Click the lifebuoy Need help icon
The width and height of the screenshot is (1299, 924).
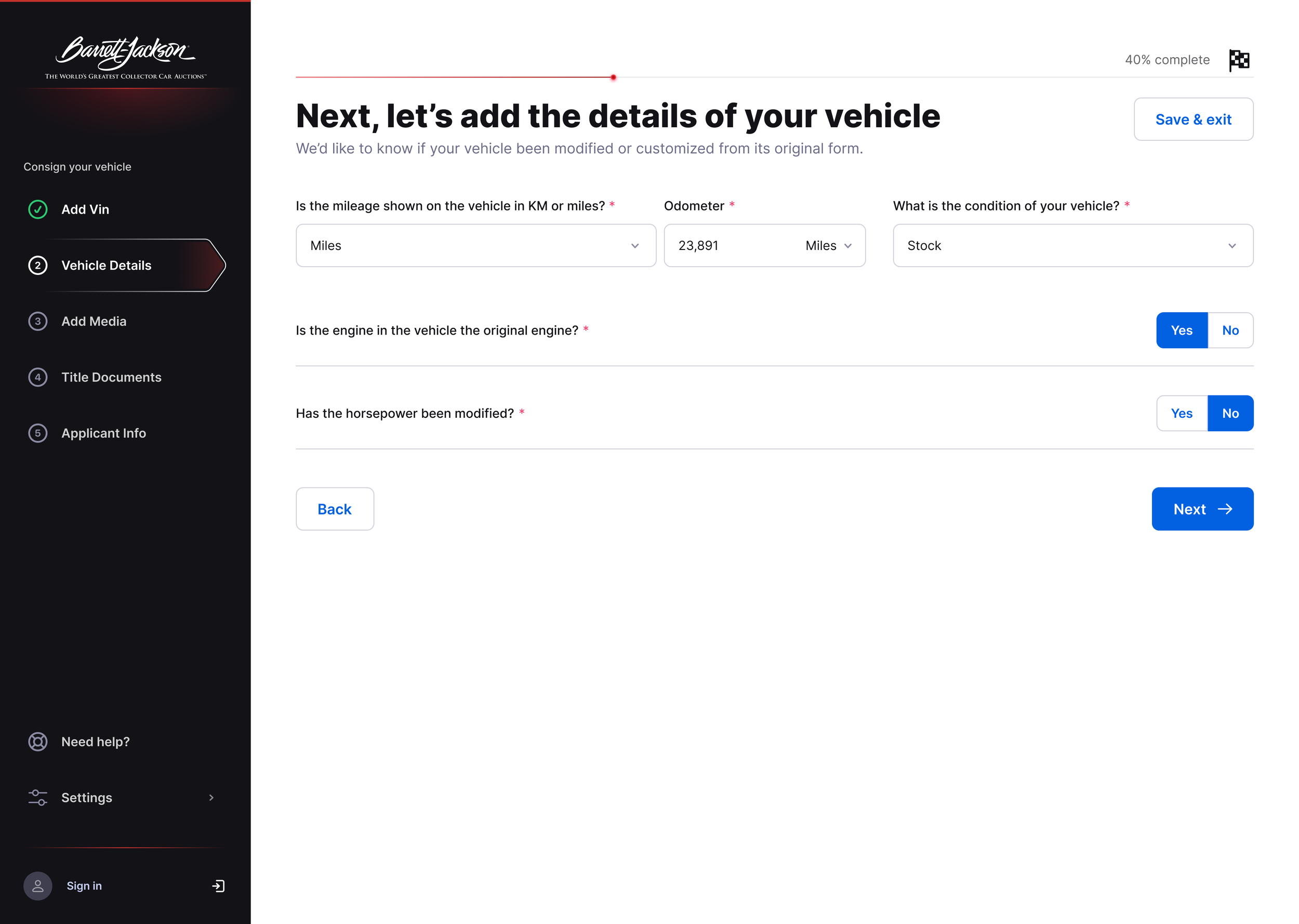pyautogui.click(x=37, y=742)
